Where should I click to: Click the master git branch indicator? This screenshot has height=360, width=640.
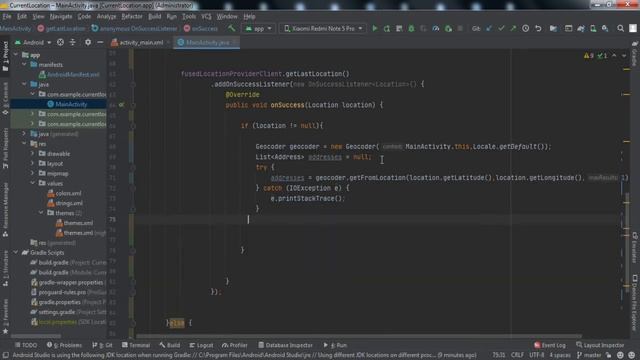click(x=589, y=355)
